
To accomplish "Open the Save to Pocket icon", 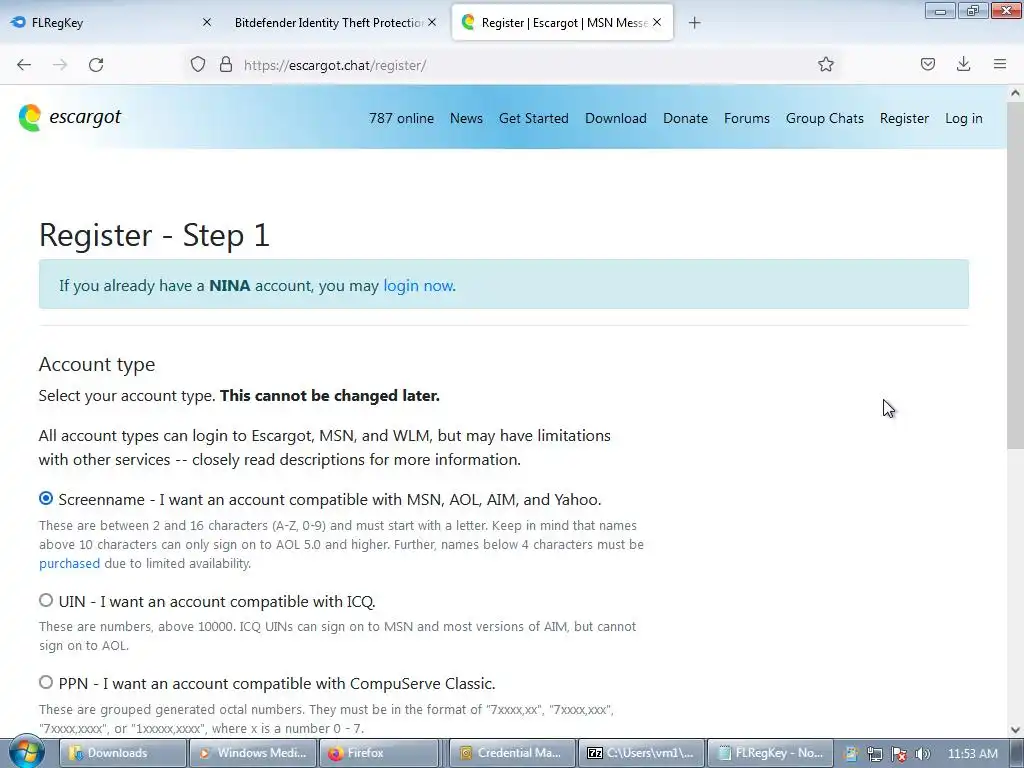I will (927, 64).
